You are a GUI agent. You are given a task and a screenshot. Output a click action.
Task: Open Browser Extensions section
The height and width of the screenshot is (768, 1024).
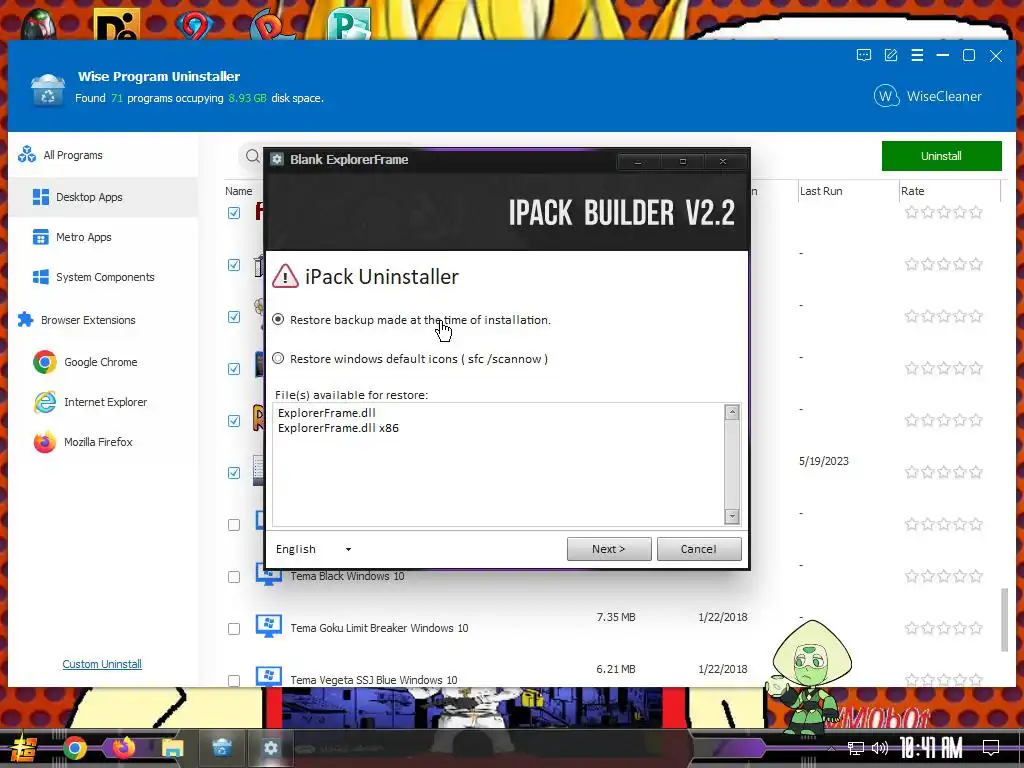coord(103,320)
